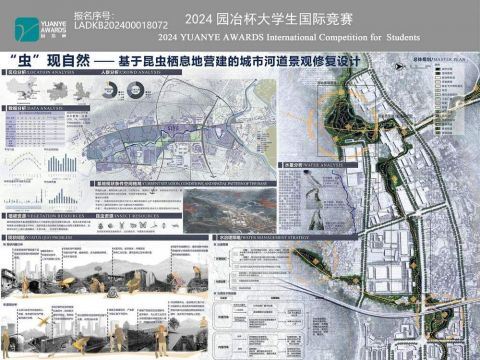Click the VEGETATION RESOURCES section header
The width and height of the screenshot is (480, 360).
[46, 216]
